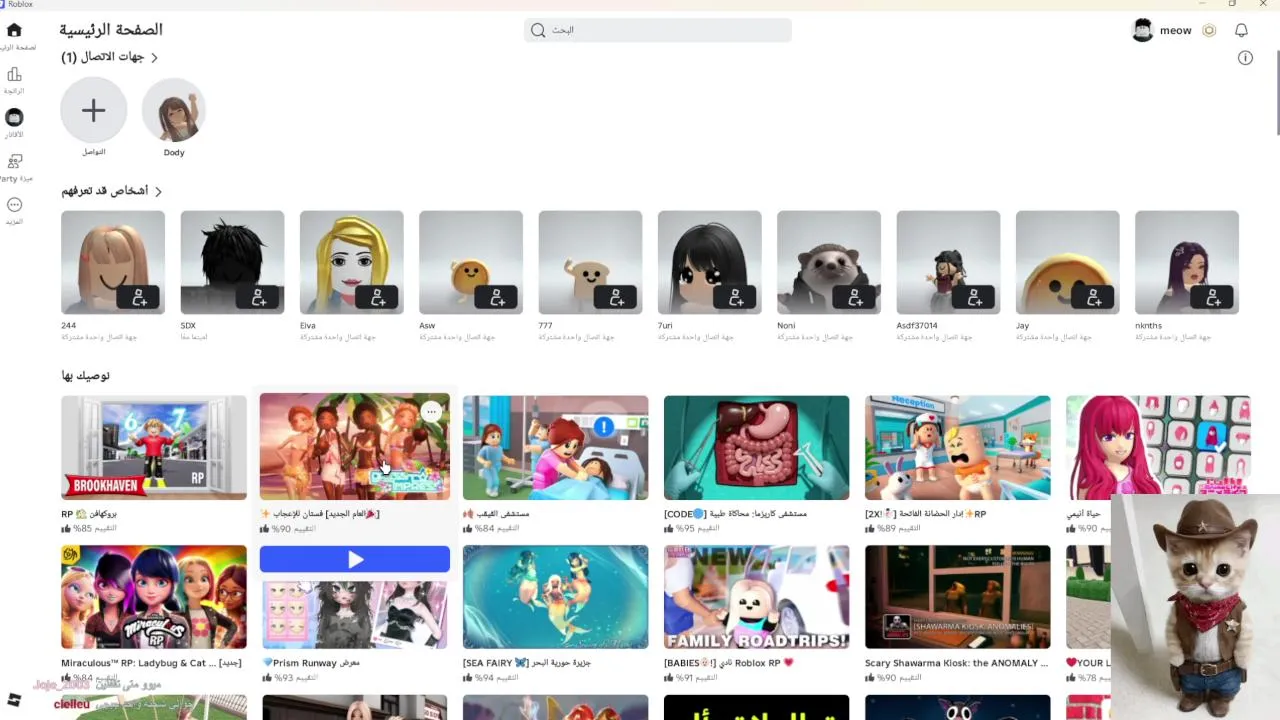Open Brookhaven RP game thumbnail

click(153, 447)
